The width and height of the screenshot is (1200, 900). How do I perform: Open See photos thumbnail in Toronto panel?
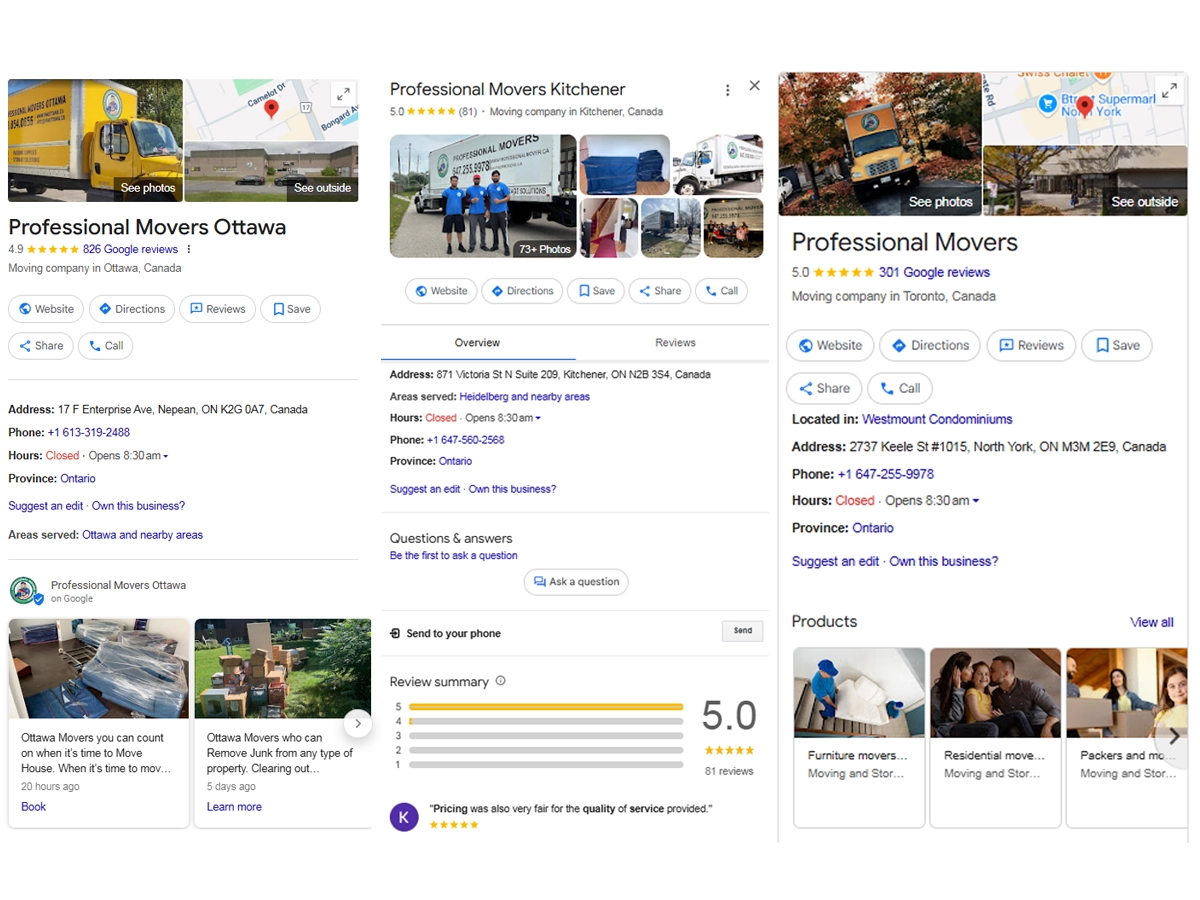tap(880, 143)
